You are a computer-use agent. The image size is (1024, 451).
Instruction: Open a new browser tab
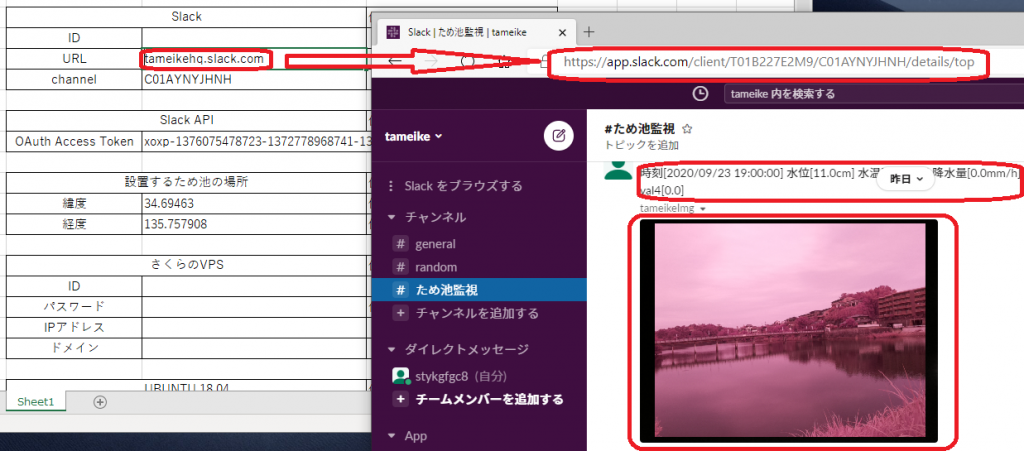coord(589,32)
